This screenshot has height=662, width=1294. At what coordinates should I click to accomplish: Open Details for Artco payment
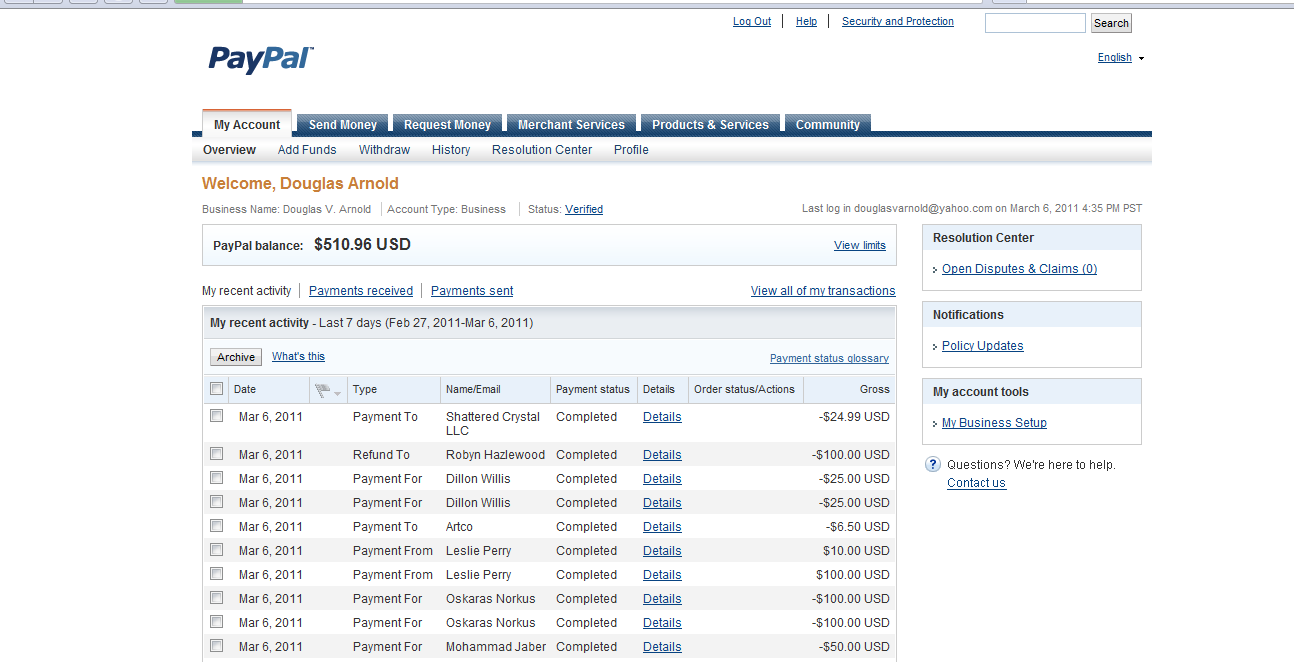[662, 527]
